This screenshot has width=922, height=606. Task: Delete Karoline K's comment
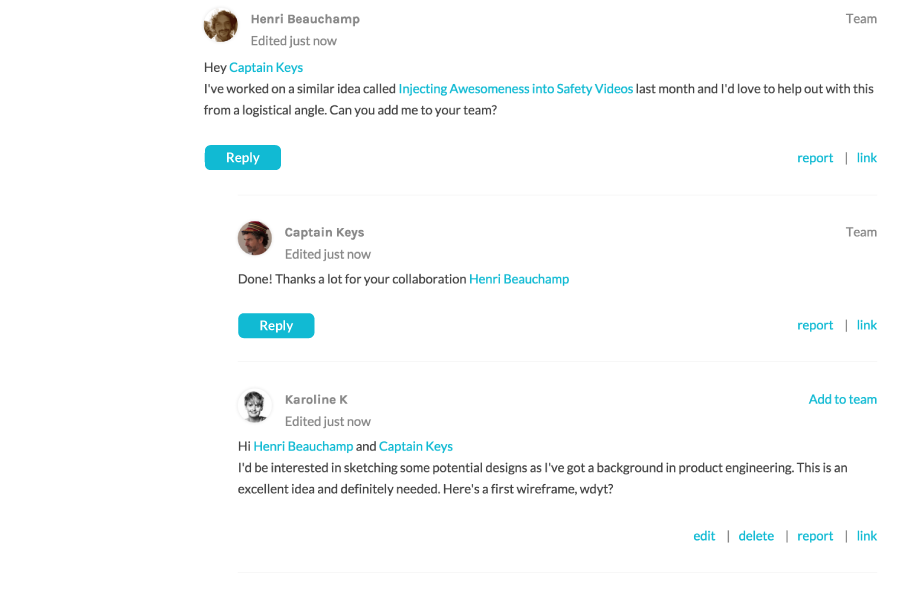pos(756,536)
